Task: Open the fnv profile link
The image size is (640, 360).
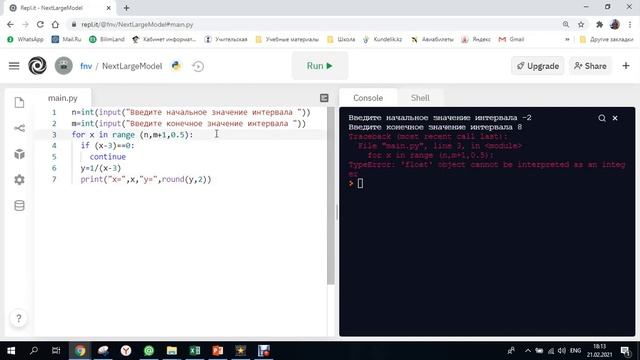Action: pos(86,66)
